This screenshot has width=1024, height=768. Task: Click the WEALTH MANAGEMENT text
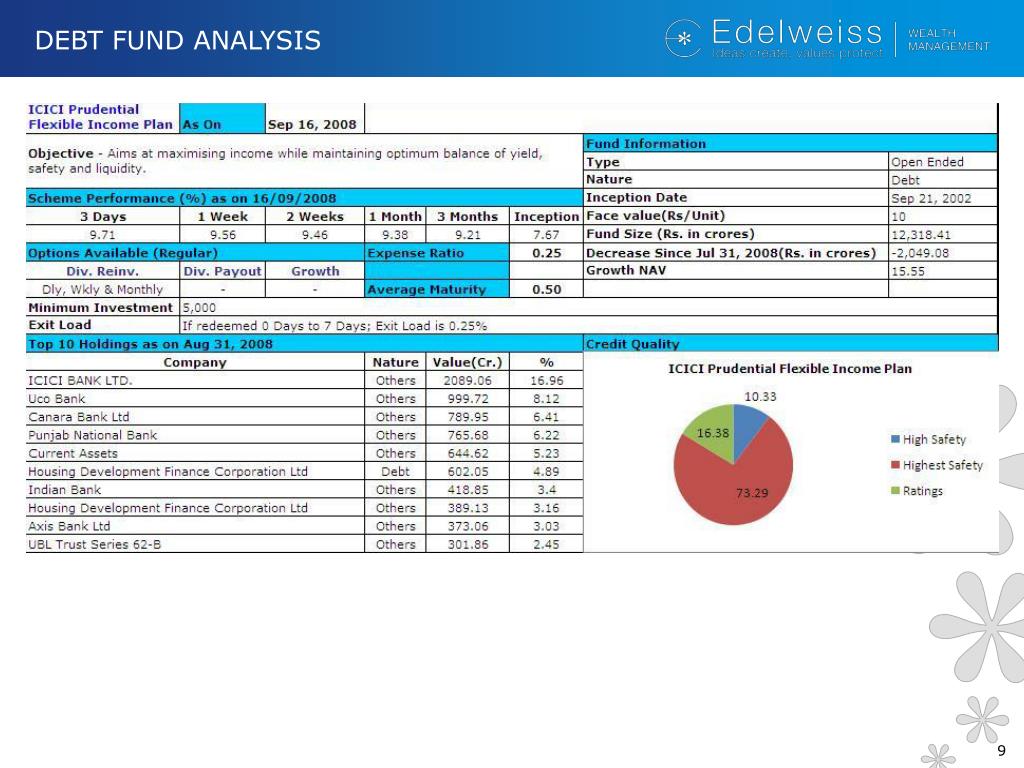click(948, 40)
